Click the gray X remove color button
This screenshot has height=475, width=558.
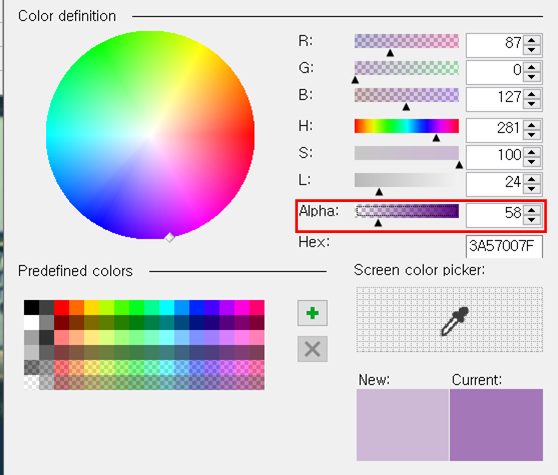(x=312, y=349)
